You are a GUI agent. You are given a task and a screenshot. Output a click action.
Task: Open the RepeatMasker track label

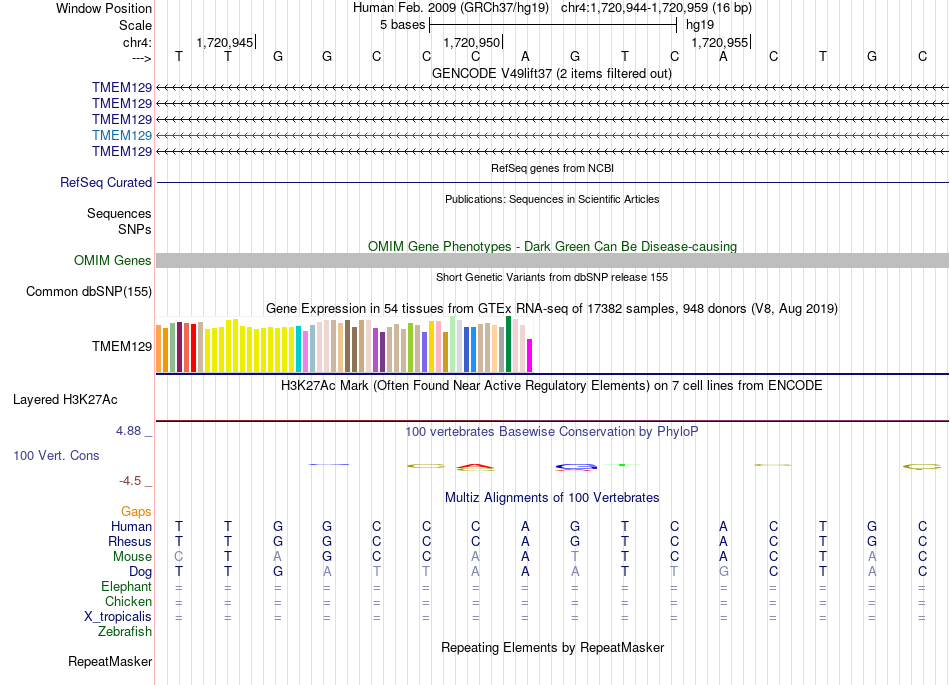click(x=110, y=661)
